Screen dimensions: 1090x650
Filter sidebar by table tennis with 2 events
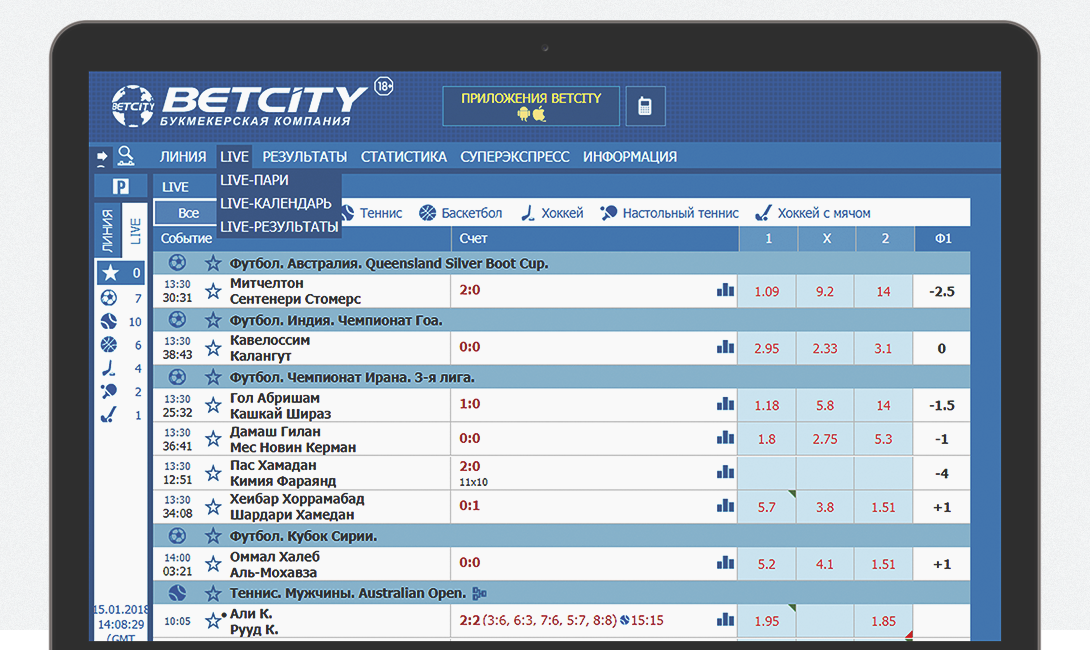pyautogui.click(x=121, y=391)
